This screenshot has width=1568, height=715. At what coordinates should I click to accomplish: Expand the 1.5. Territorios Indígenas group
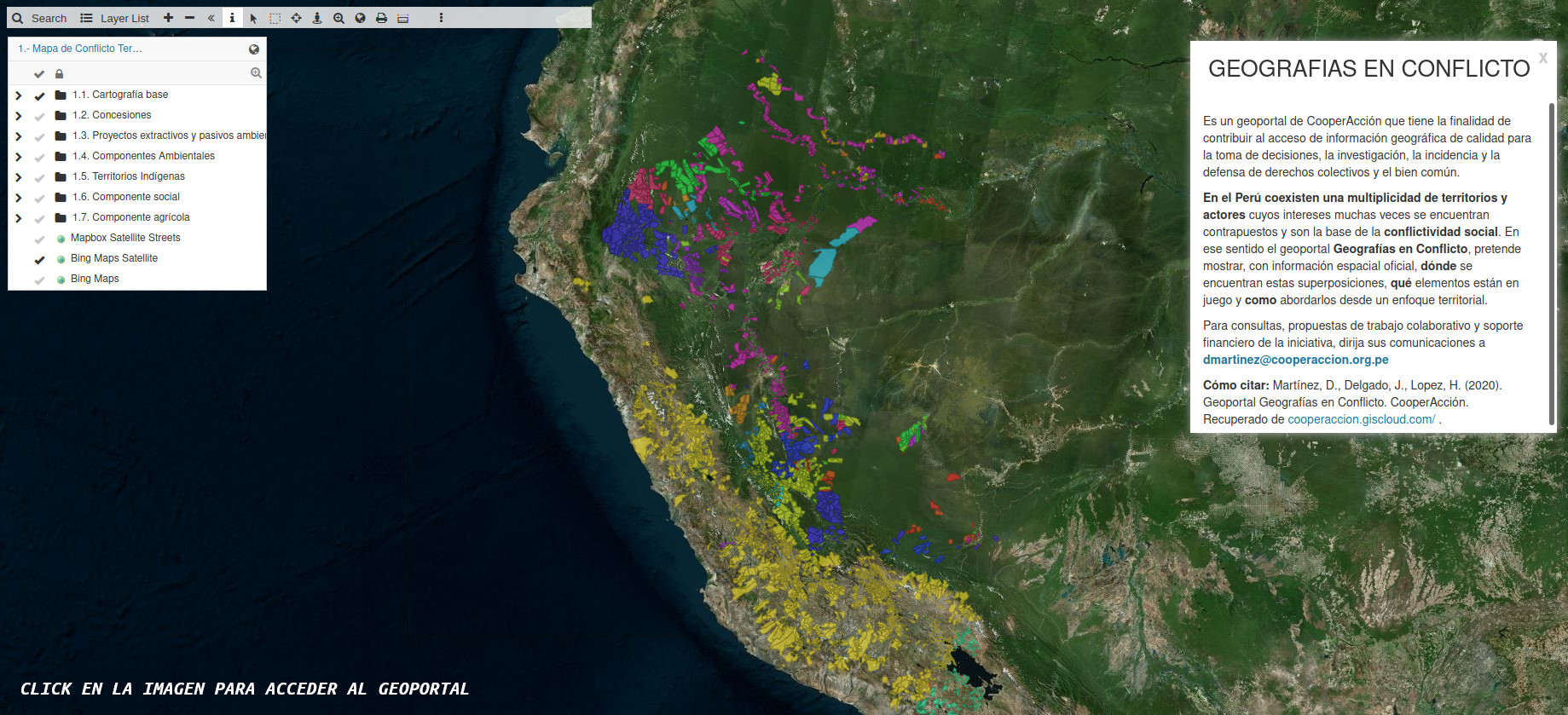(x=19, y=177)
